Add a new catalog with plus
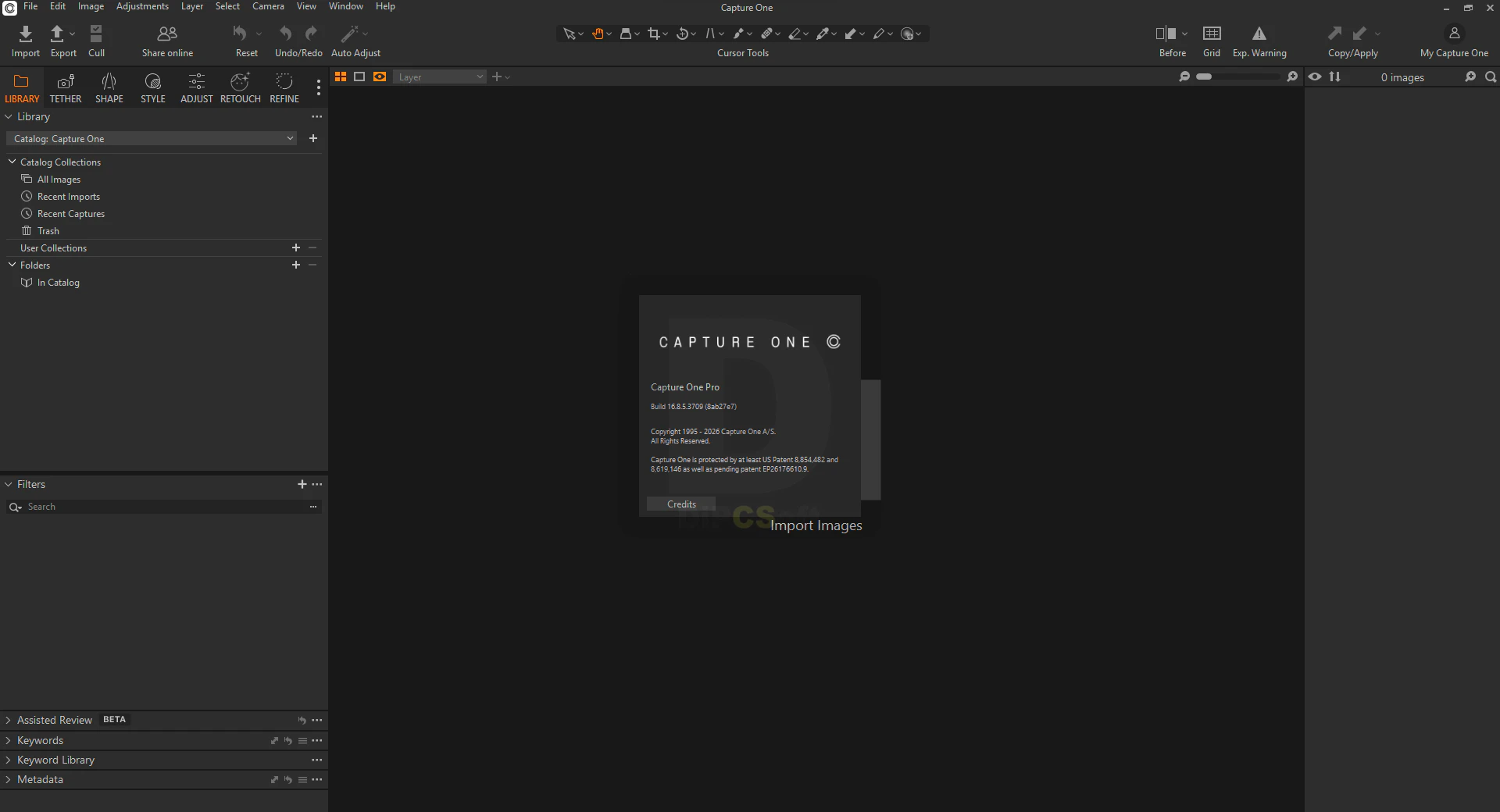 coord(313,138)
